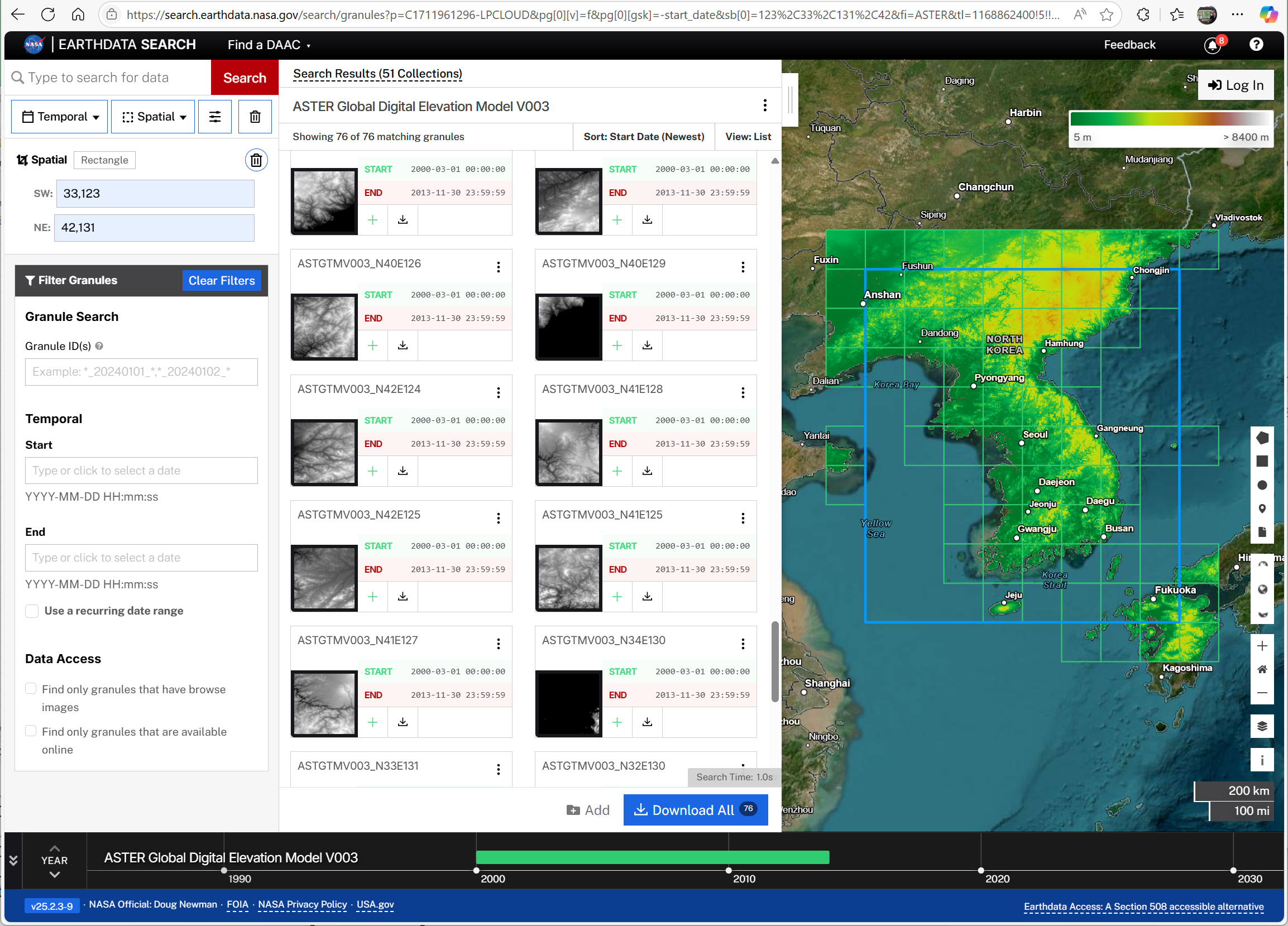
Task: Select the rectangle drawing tool on map
Action: tap(1262, 461)
